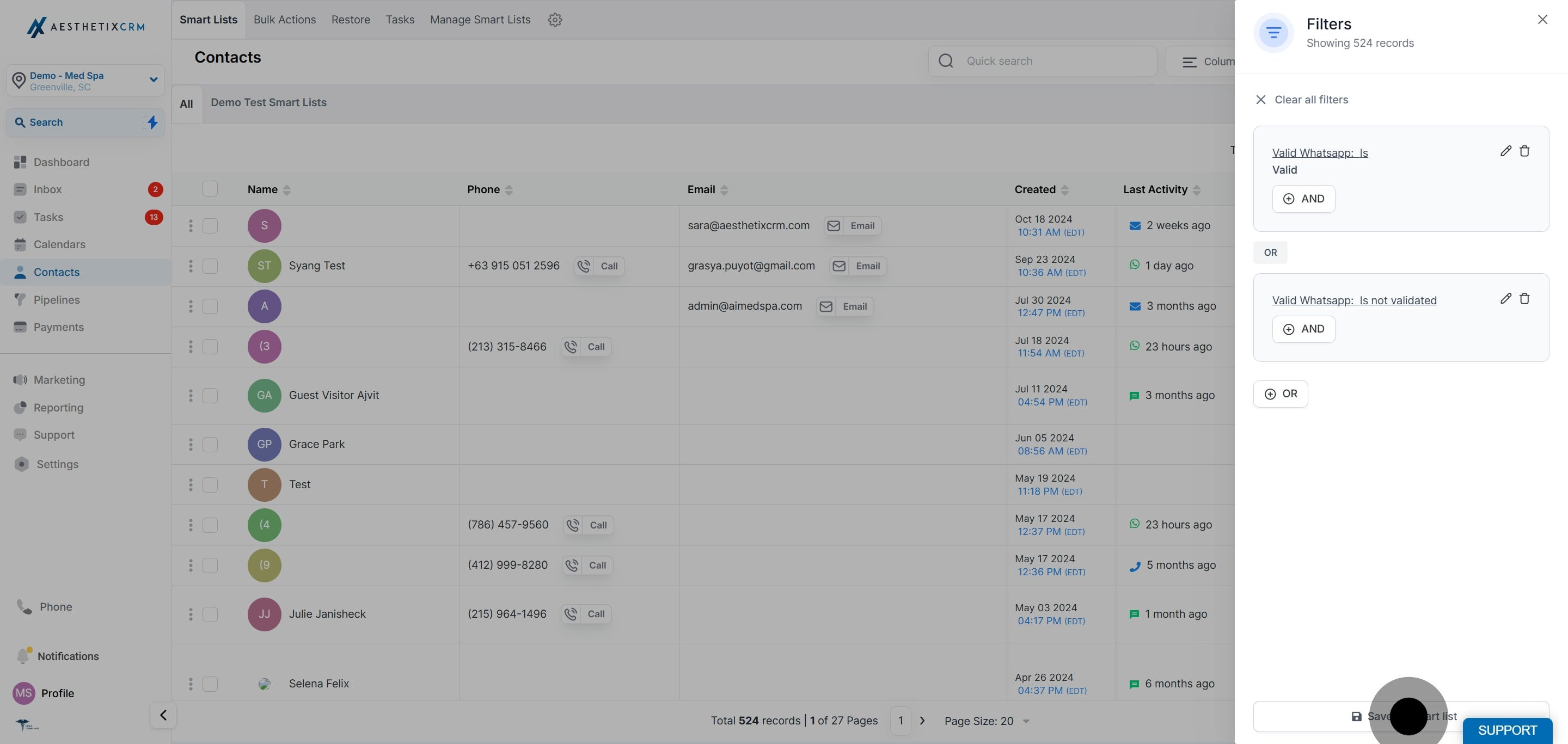Click the lightning bolt quick actions icon
1568x744 pixels.
(152, 122)
